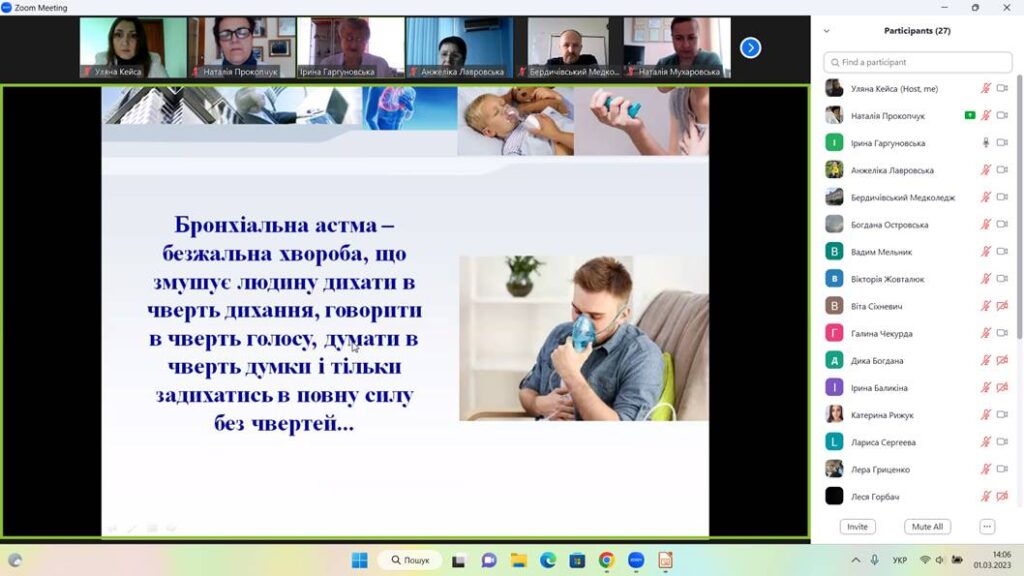Toggle the muted mic icon for Катерина Рижук
The image size is (1024, 576).
point(986,415)
